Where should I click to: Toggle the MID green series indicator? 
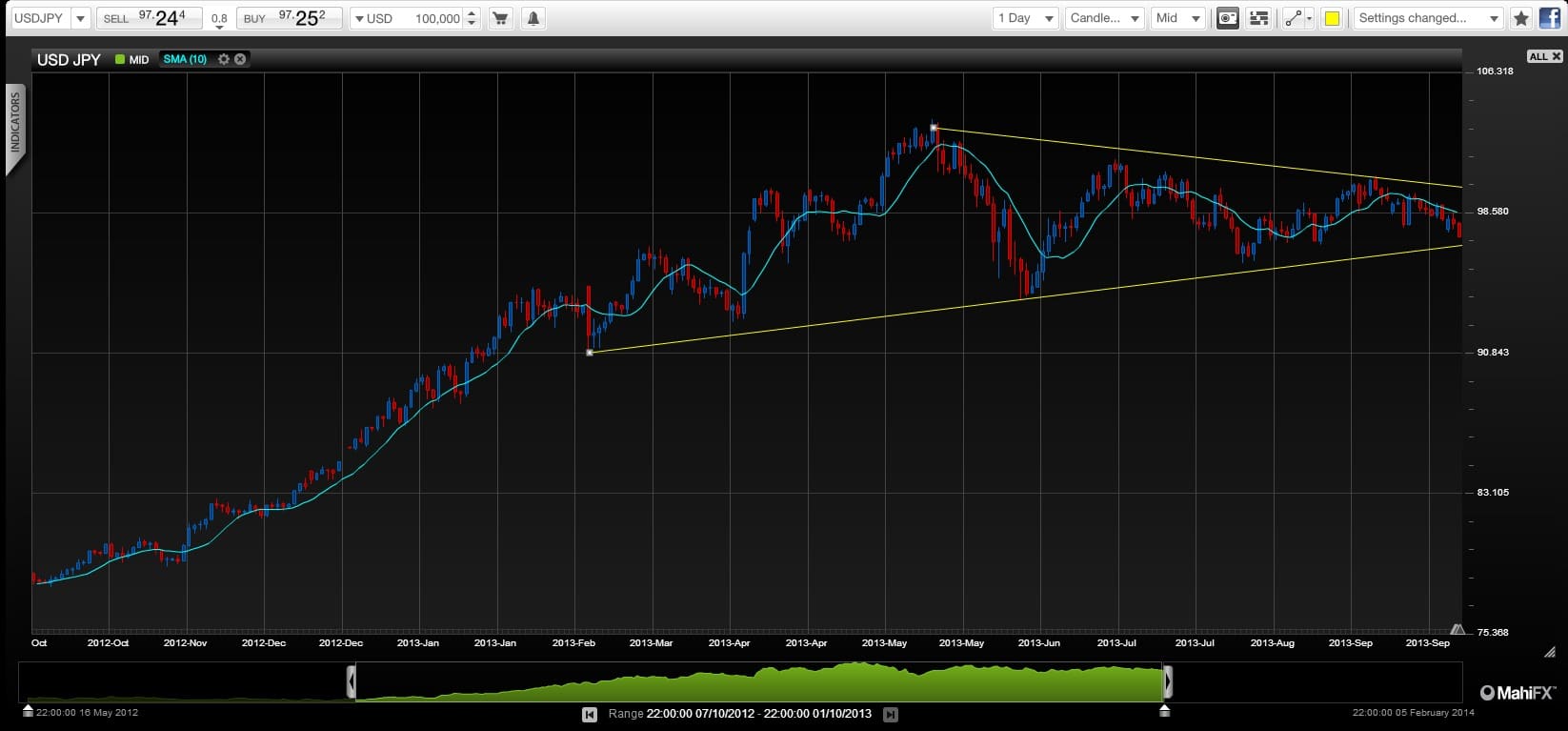[x=131, y=59]
